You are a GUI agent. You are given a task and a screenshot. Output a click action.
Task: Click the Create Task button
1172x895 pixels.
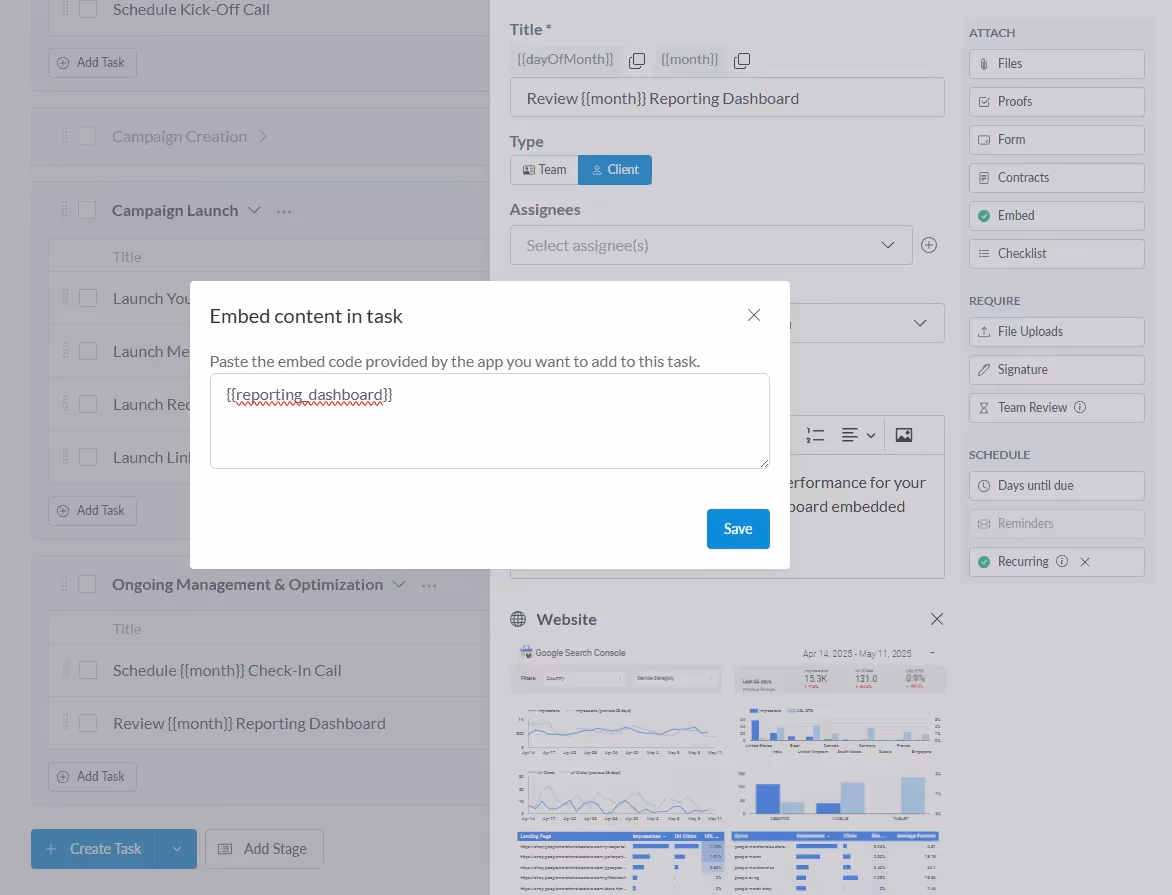(x=94, y=849)
